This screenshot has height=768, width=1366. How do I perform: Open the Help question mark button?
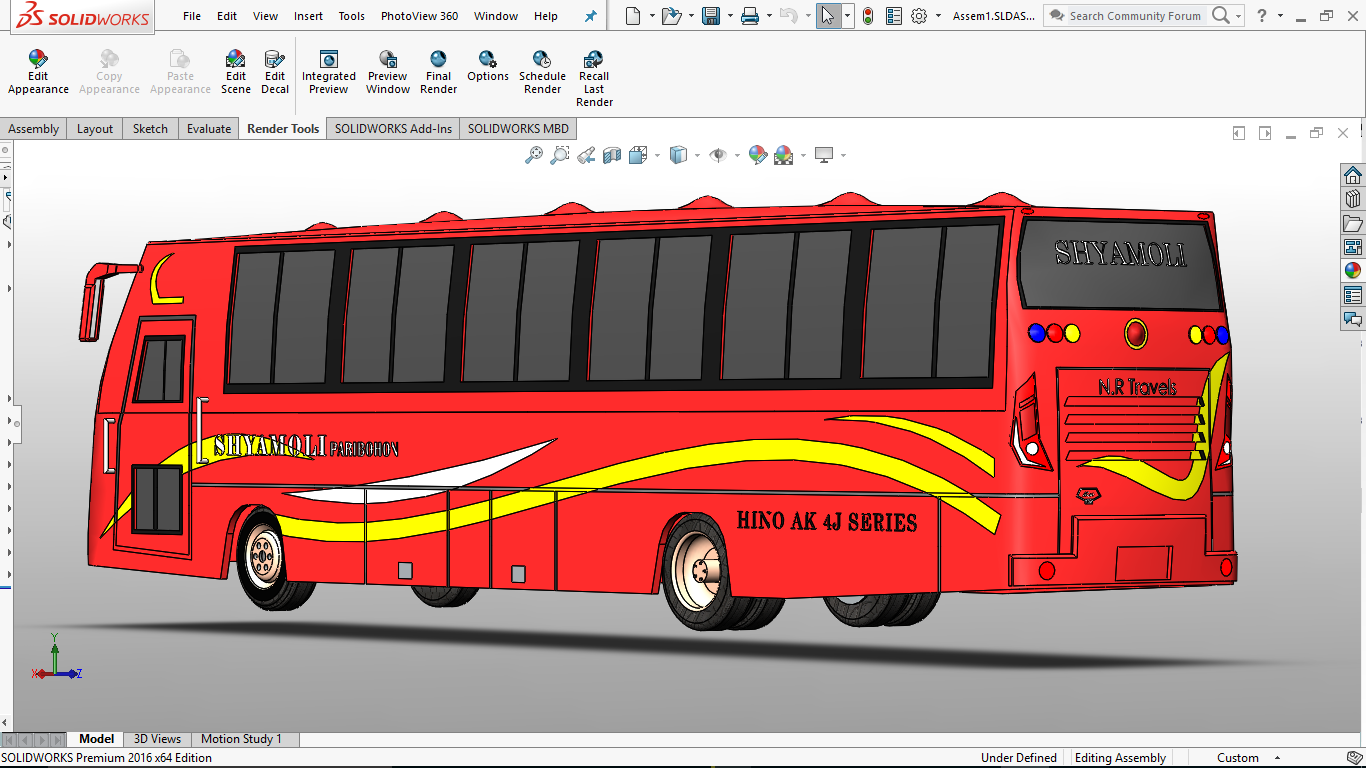tap(1262, 16)
